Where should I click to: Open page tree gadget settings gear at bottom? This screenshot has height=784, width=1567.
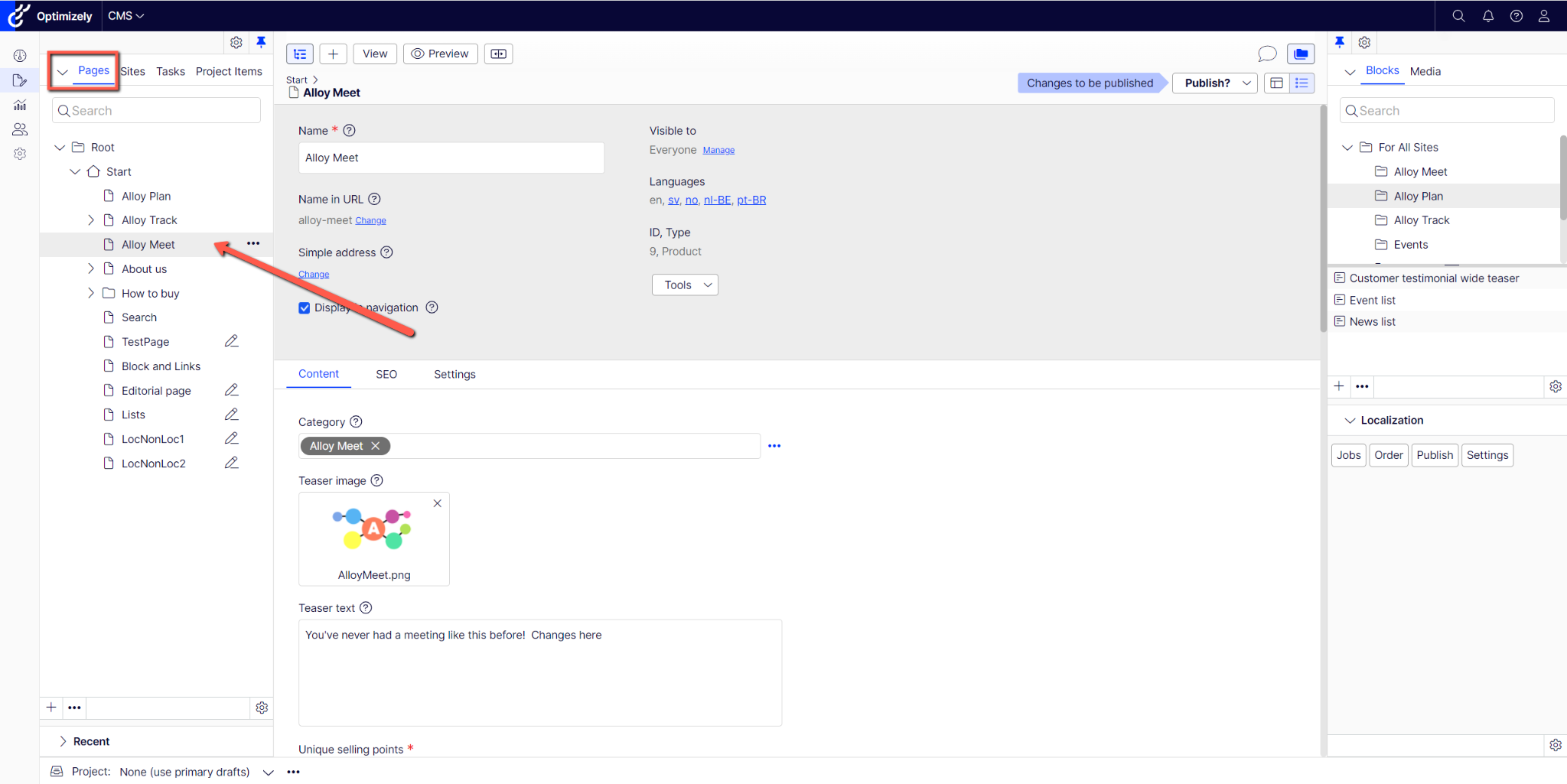(262, 708)
